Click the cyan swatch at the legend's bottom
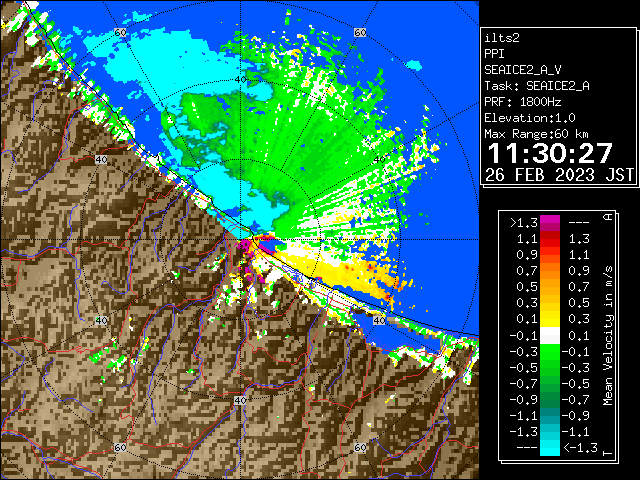This screenshot has width=640, height=480. tap(550, 447)
